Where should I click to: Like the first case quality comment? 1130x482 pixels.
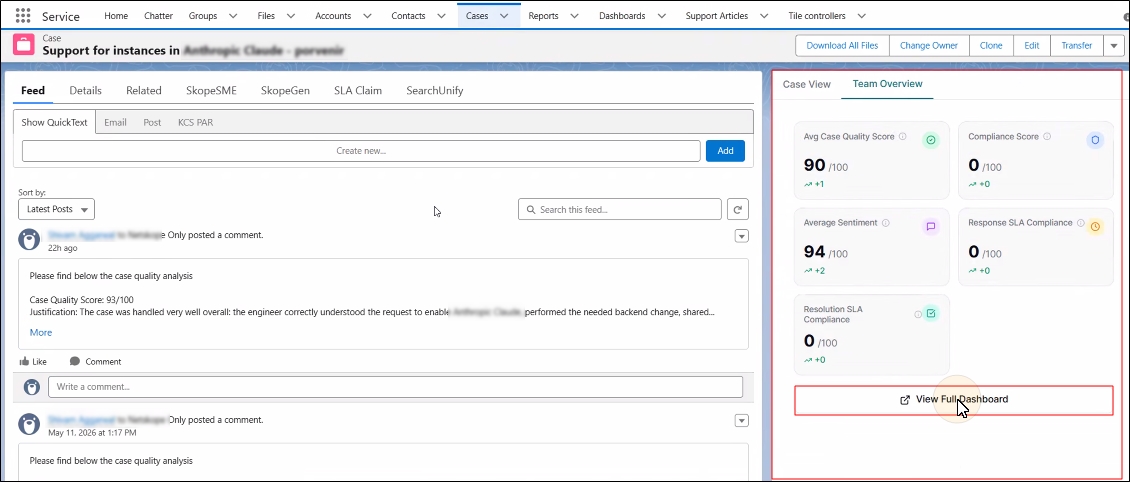coord(32,362)
